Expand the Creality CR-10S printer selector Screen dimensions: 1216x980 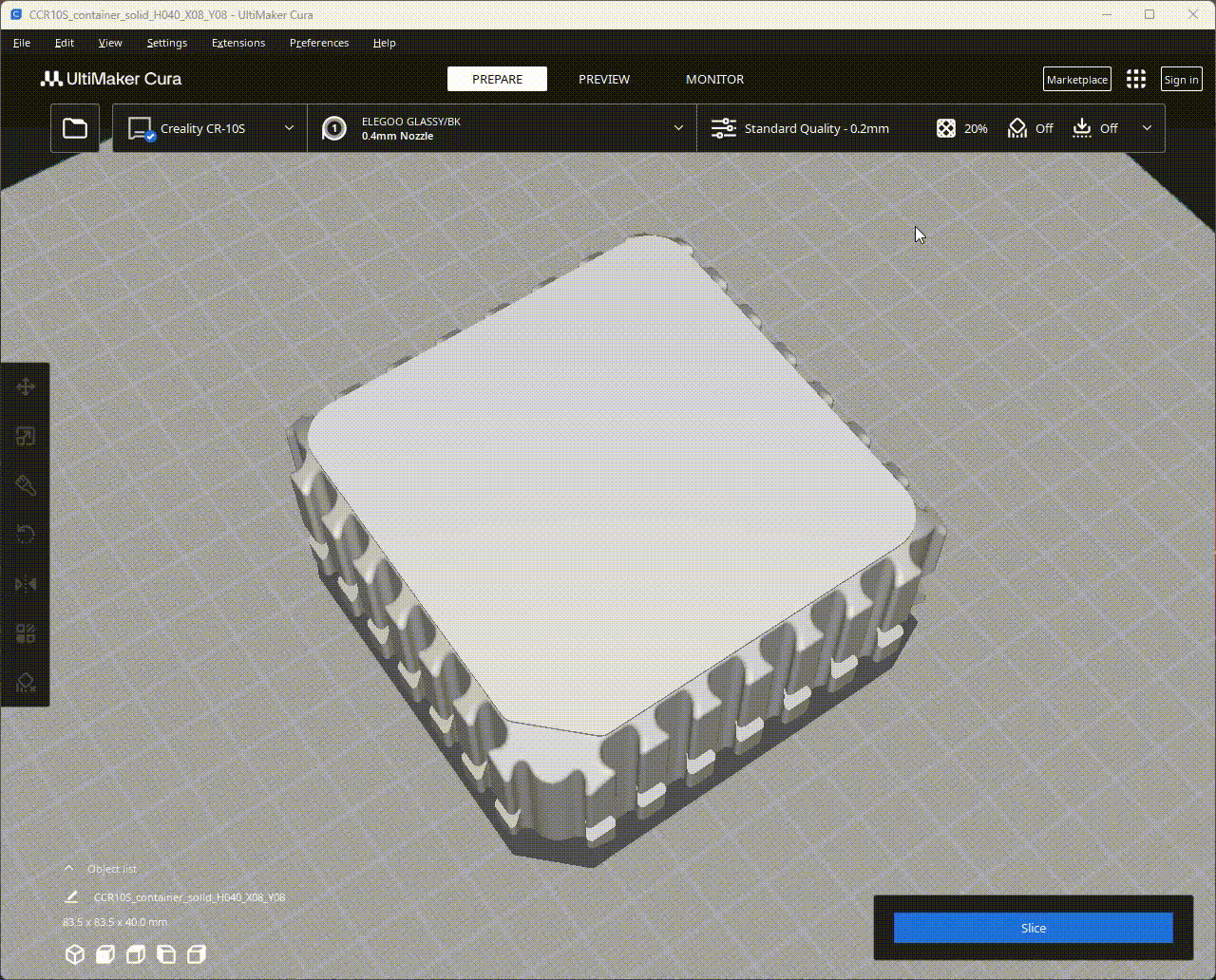[x=210, y=128]
